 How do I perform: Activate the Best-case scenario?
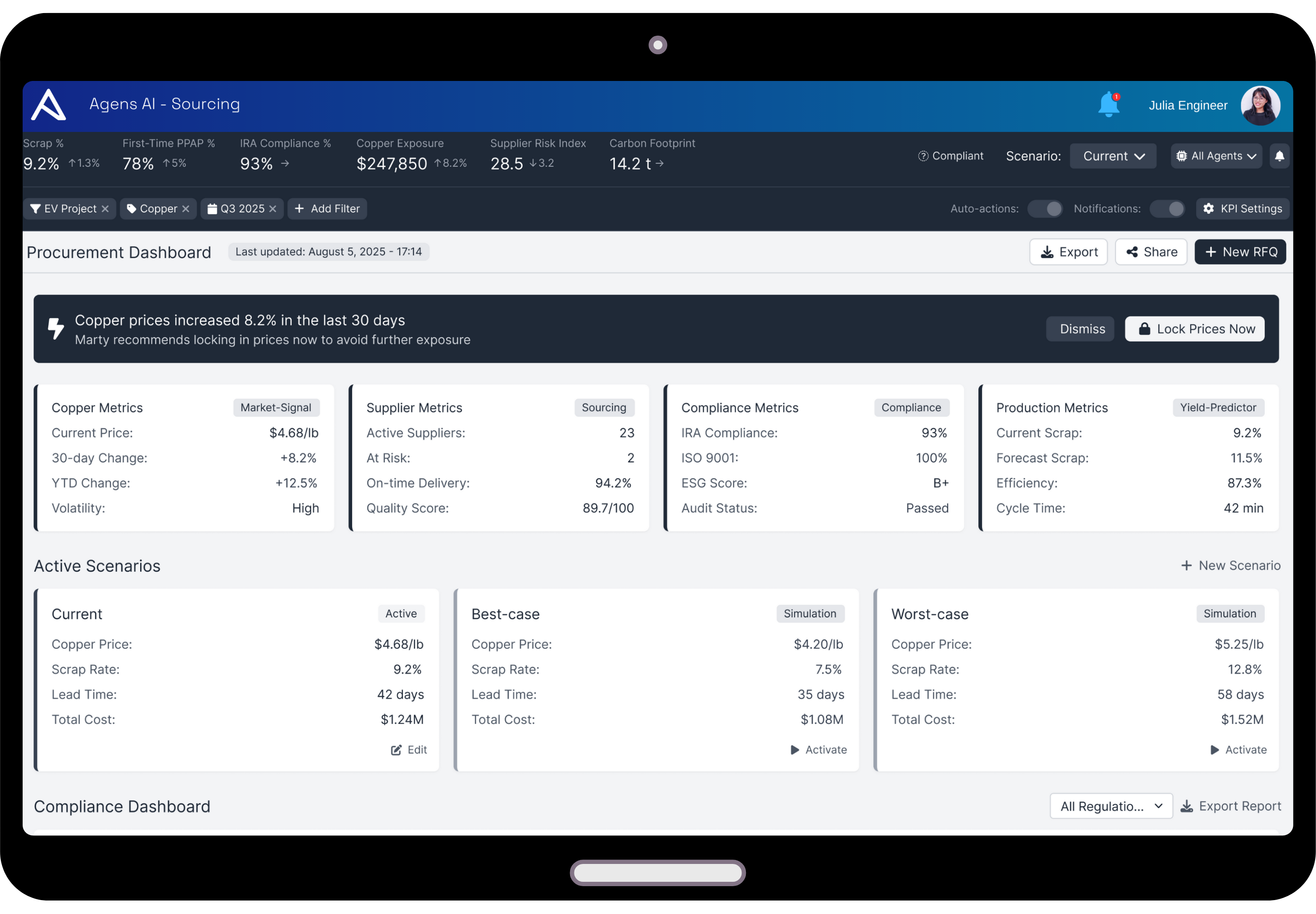click(819, 749)
